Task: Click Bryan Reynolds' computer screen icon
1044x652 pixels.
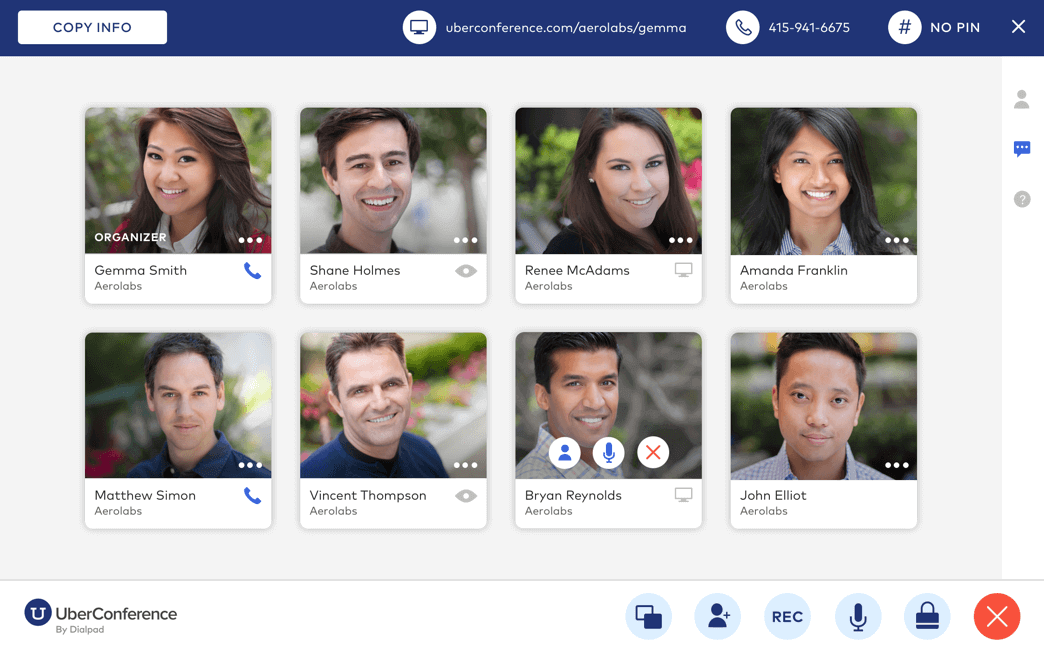Action: (x=683, y=495)
